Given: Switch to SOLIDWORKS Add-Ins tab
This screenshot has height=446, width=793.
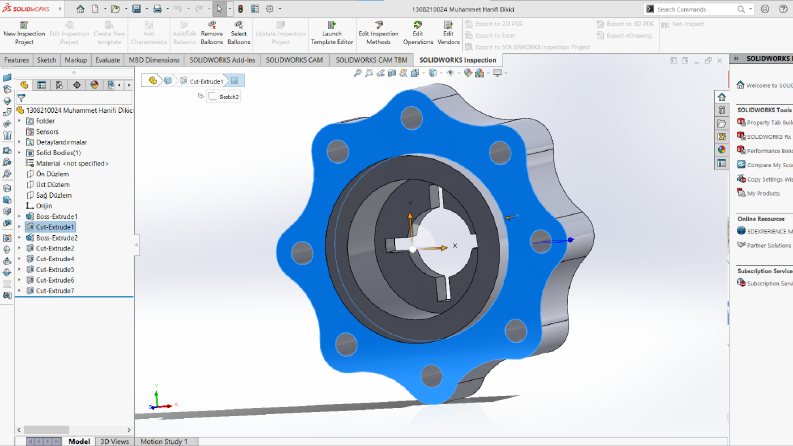Looking at the screenshot, I should tap(222, 60).
